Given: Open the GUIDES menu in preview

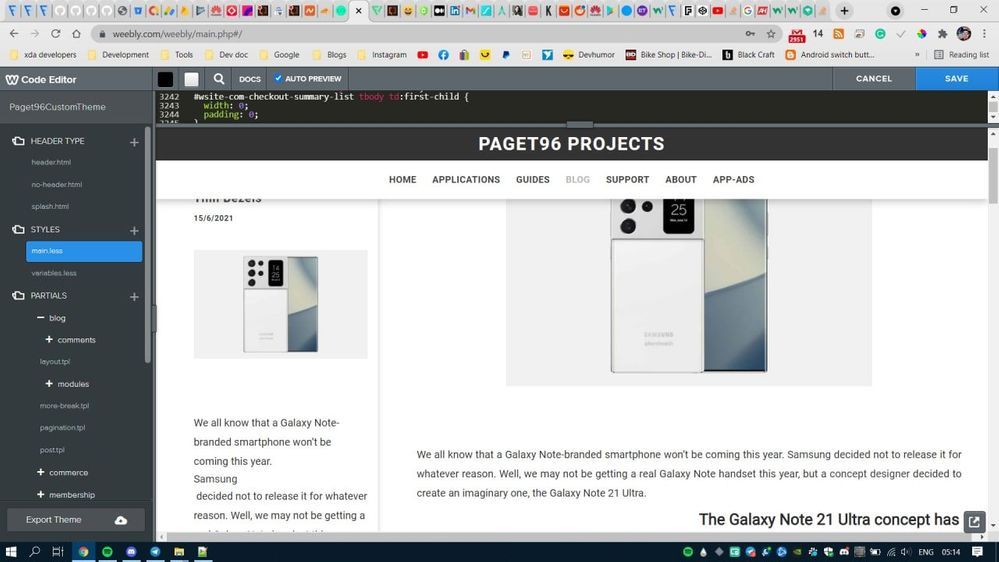Looking at the screenshot, I should click(532, 180).
